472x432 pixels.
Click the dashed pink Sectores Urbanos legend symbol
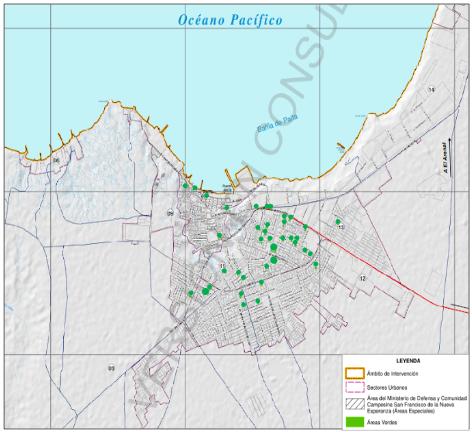(355, 388)
